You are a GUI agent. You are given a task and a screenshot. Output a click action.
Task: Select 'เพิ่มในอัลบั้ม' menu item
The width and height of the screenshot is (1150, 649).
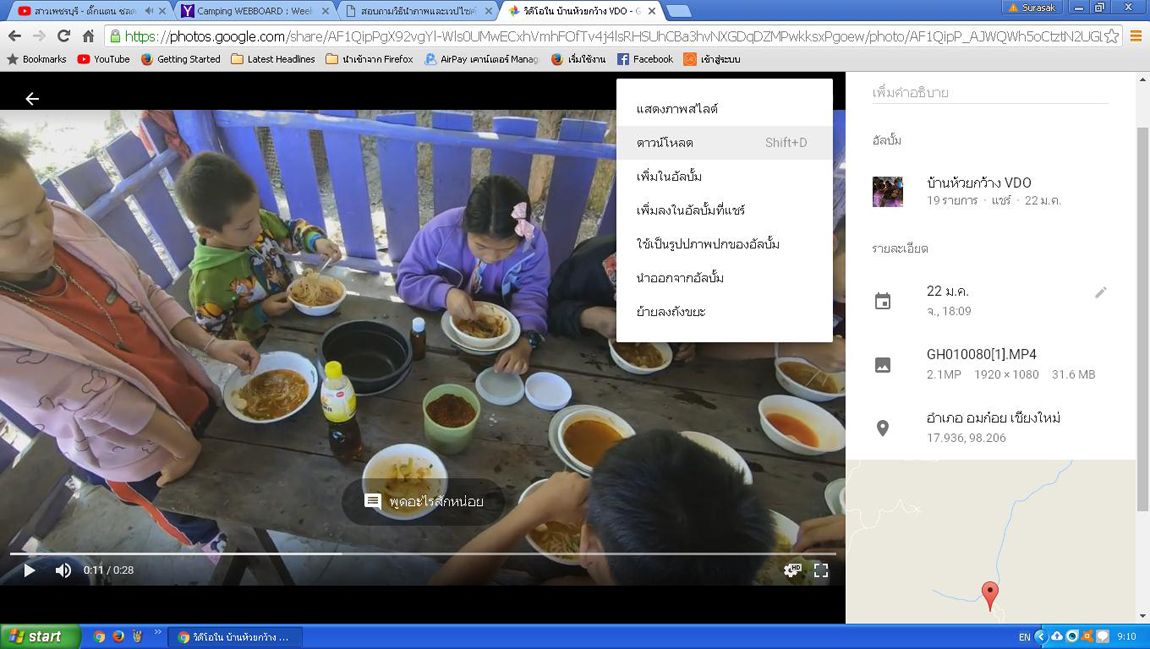(724, 176)
